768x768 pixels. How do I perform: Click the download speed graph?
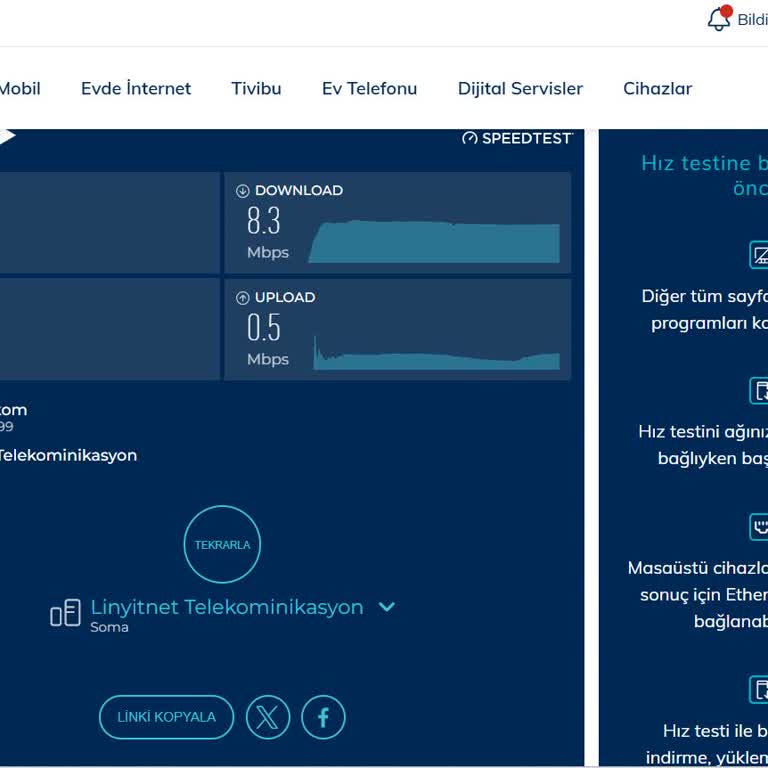(434, 241)
